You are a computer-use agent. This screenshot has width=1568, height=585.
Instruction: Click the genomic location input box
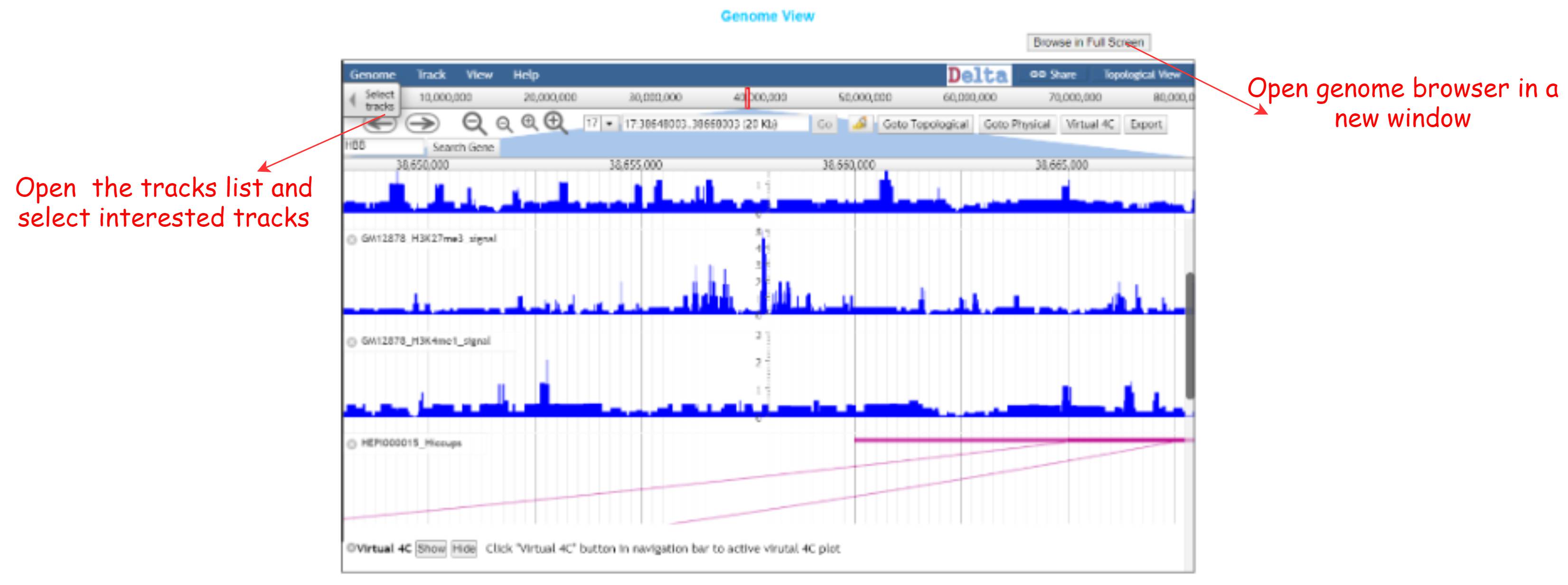pyautogui.click(x=714, y=124)
